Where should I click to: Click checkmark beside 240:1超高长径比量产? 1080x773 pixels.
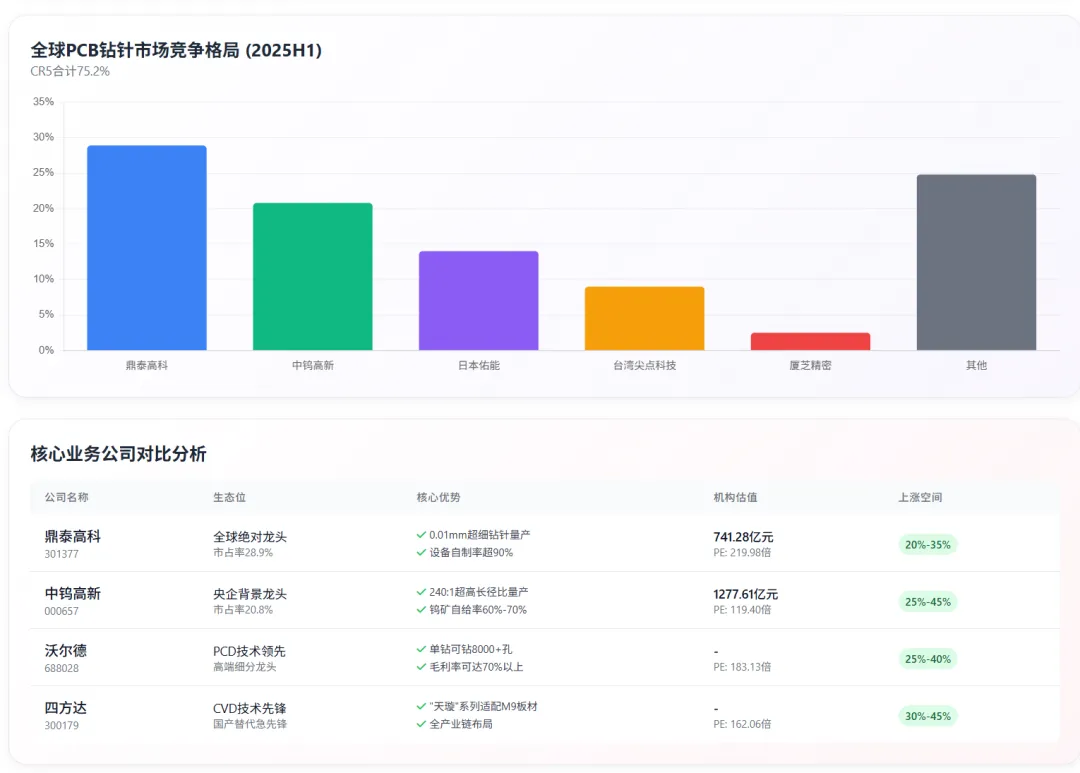tap(421, 592)
